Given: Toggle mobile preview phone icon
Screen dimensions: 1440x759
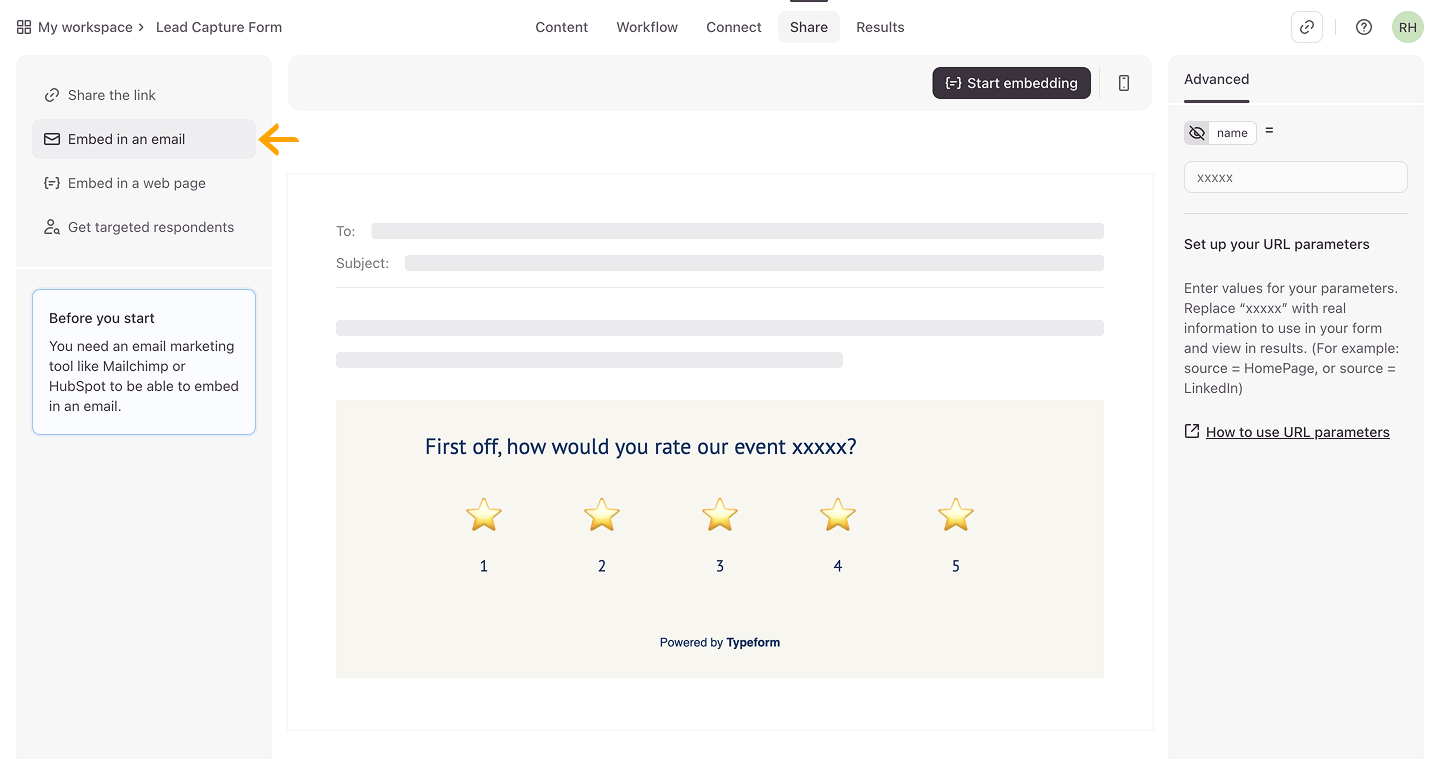Looking at the screenshot, I should tap(1124, 83).
